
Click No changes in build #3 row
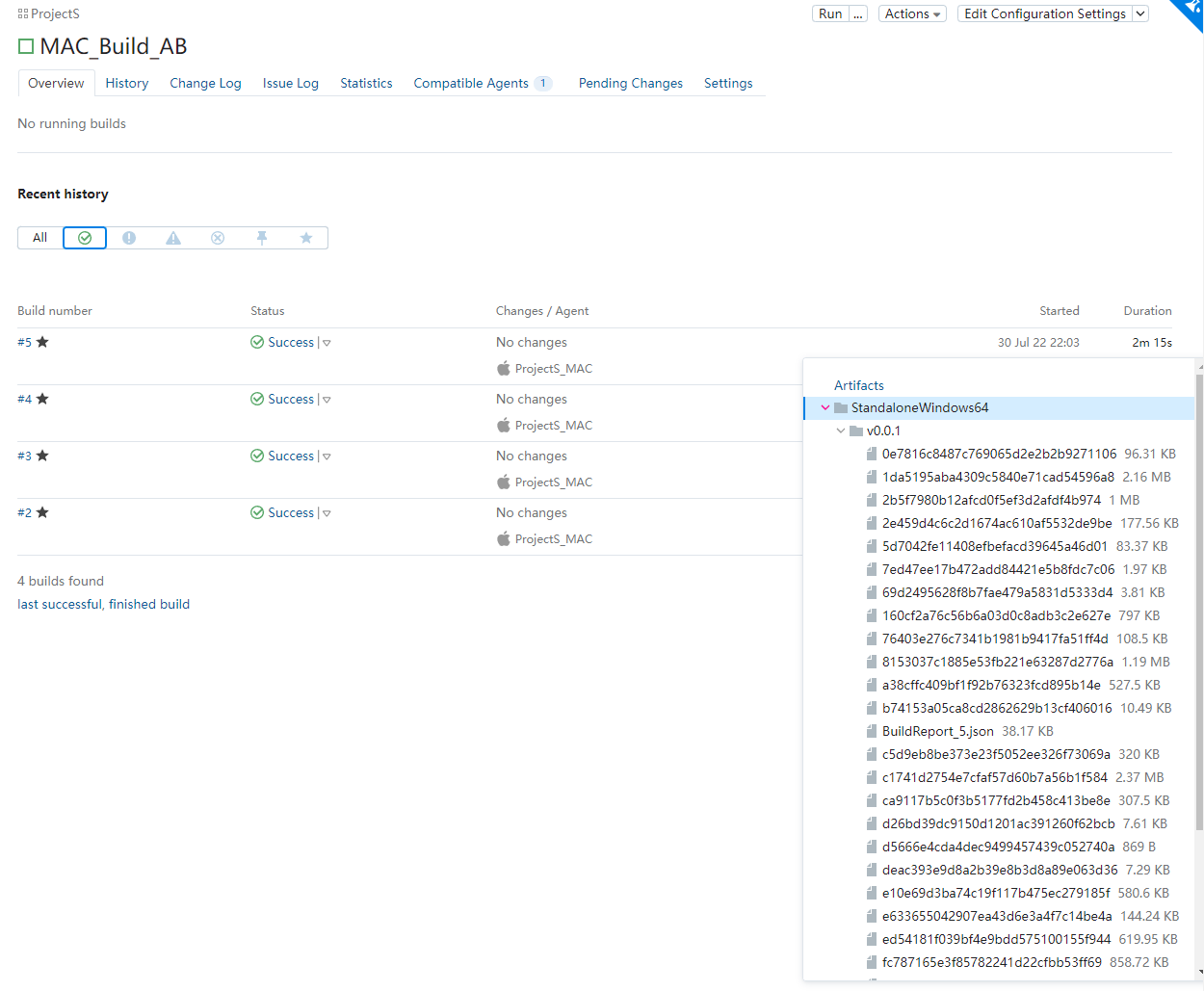[532, 456]
